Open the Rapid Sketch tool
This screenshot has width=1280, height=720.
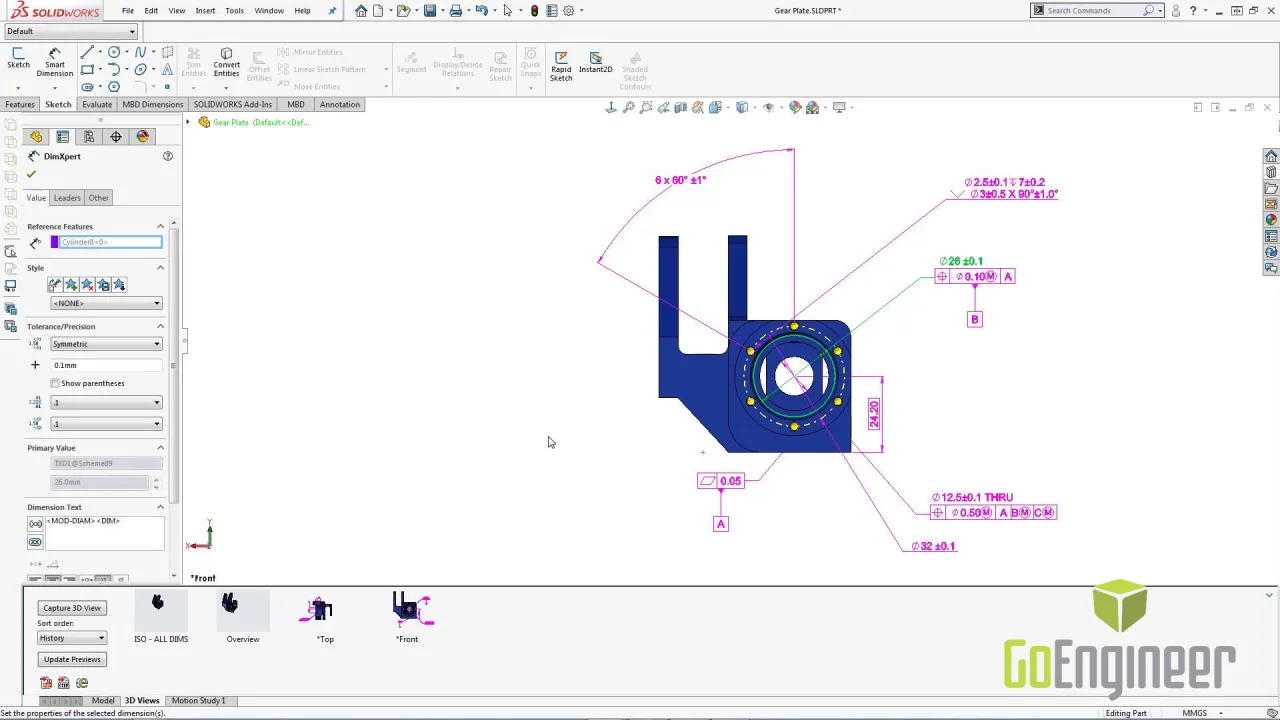(561, 64)
